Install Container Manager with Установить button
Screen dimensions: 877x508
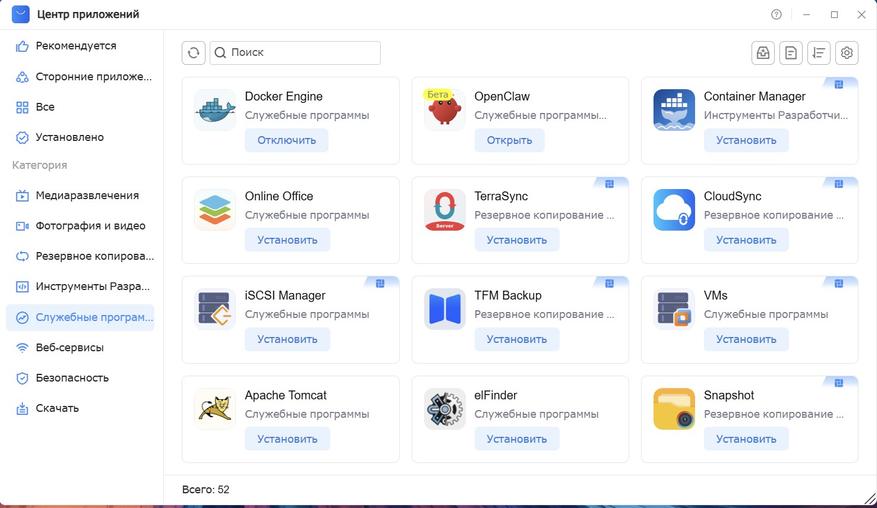click(x=746, y=140)
